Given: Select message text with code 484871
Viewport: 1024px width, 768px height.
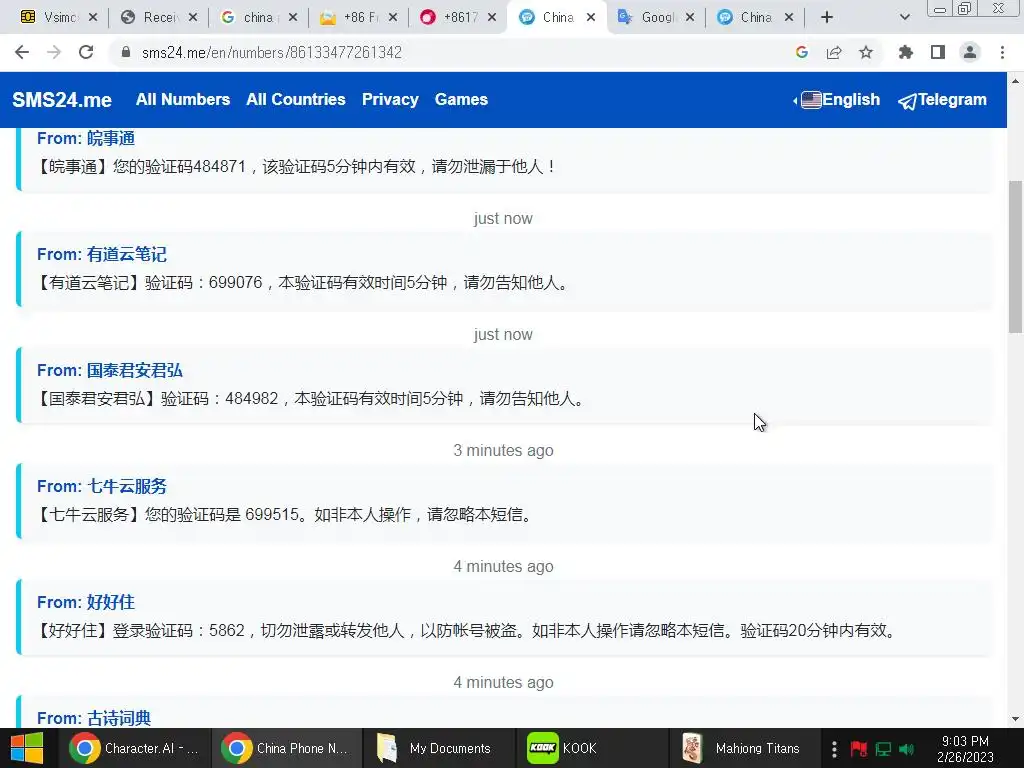Looking at the screenshot, I should pos(296,167).
